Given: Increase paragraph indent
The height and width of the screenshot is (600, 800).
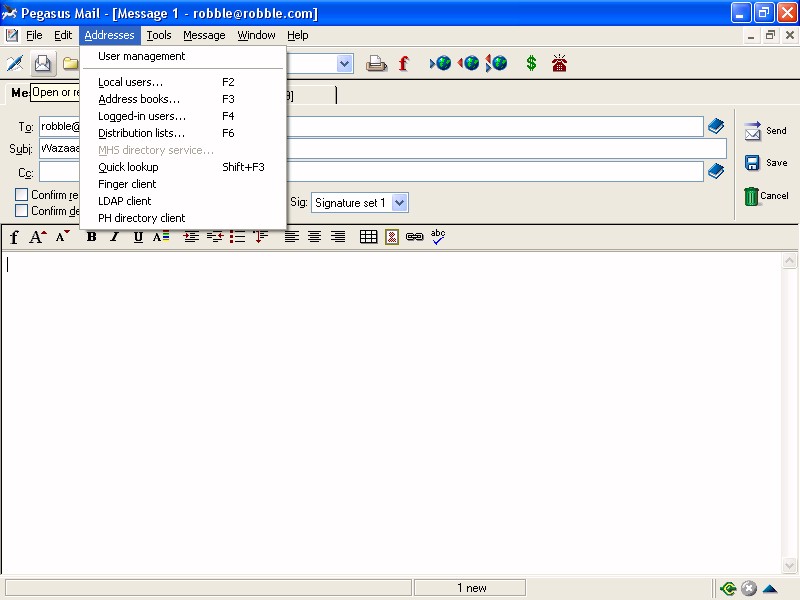Looking at the screenshot, I should click(x=191, y=237).
